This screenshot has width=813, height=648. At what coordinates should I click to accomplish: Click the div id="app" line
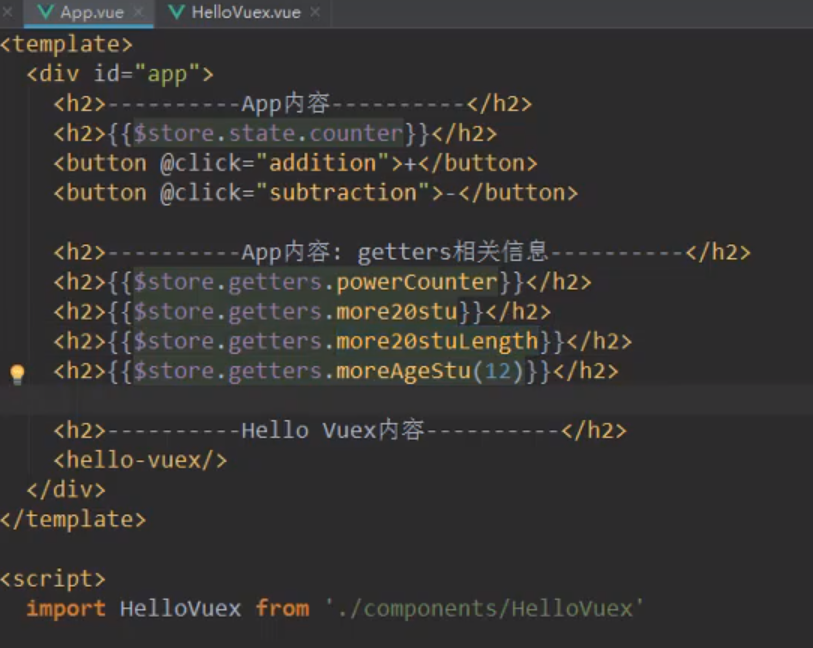coord(120,74)
